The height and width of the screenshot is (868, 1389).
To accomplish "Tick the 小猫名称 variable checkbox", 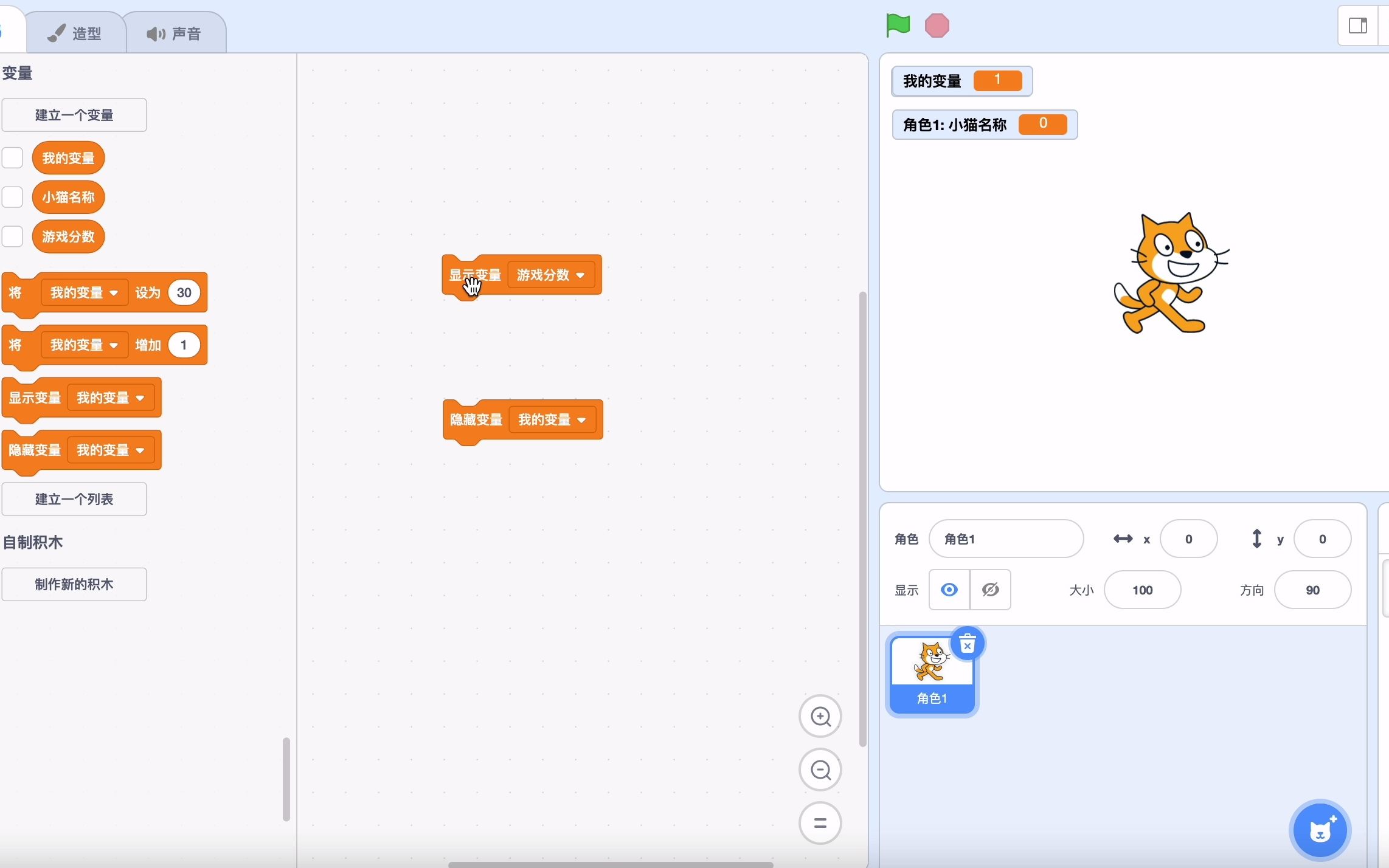I will click(12, 197).
